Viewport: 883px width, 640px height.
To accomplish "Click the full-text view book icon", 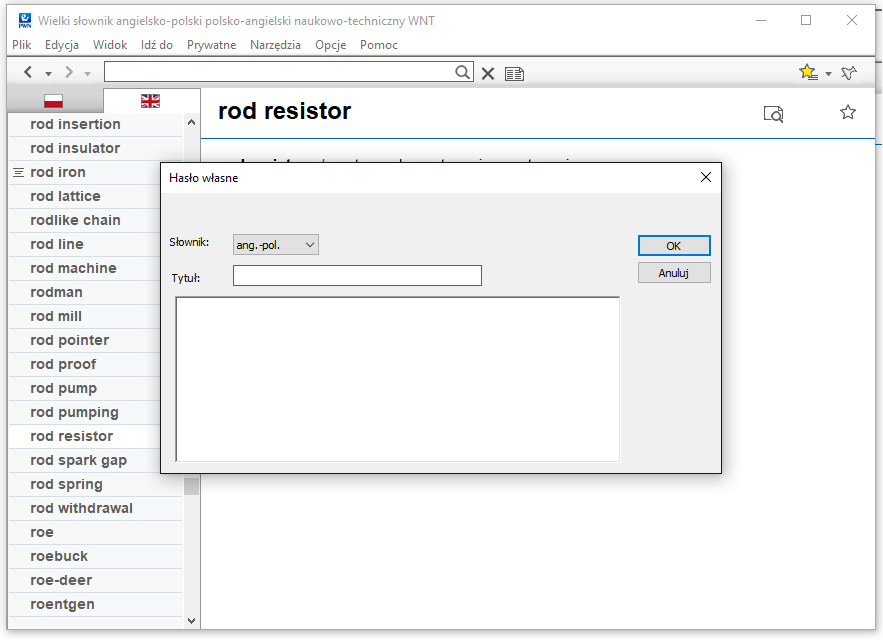I will coord(514,74).
